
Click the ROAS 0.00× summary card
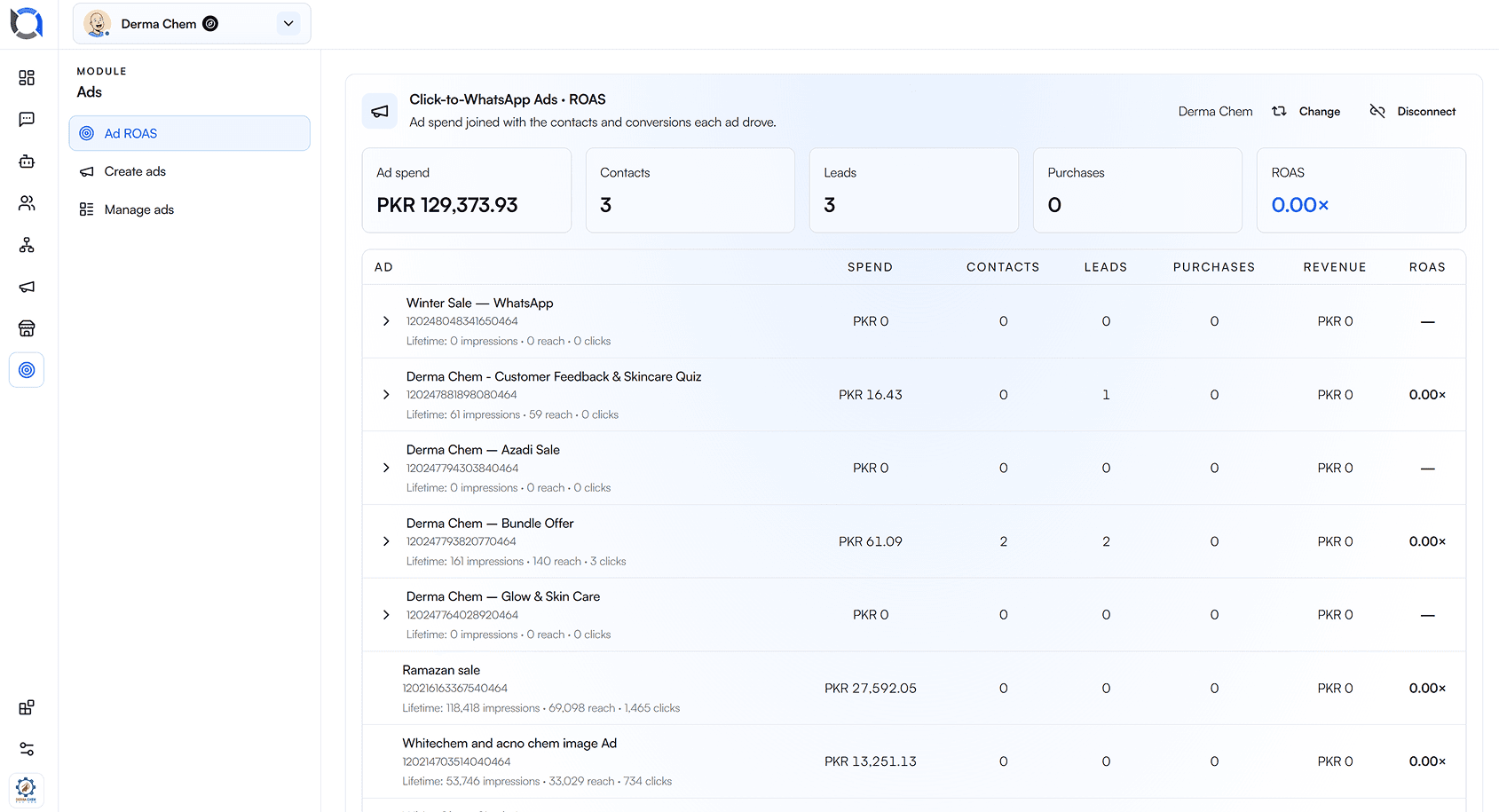(x=1361, y=190)
